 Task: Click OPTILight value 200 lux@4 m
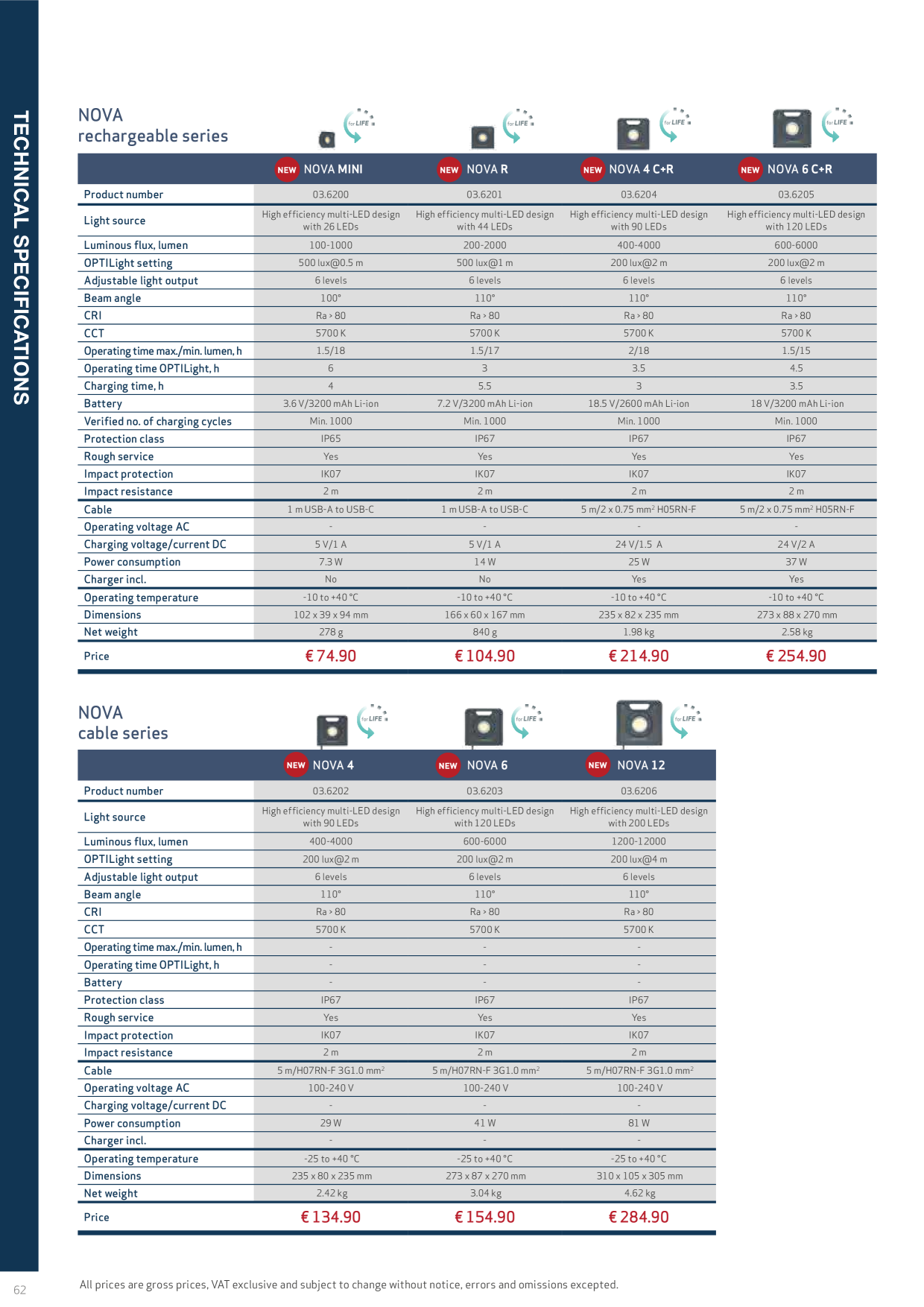coord(639,859)
